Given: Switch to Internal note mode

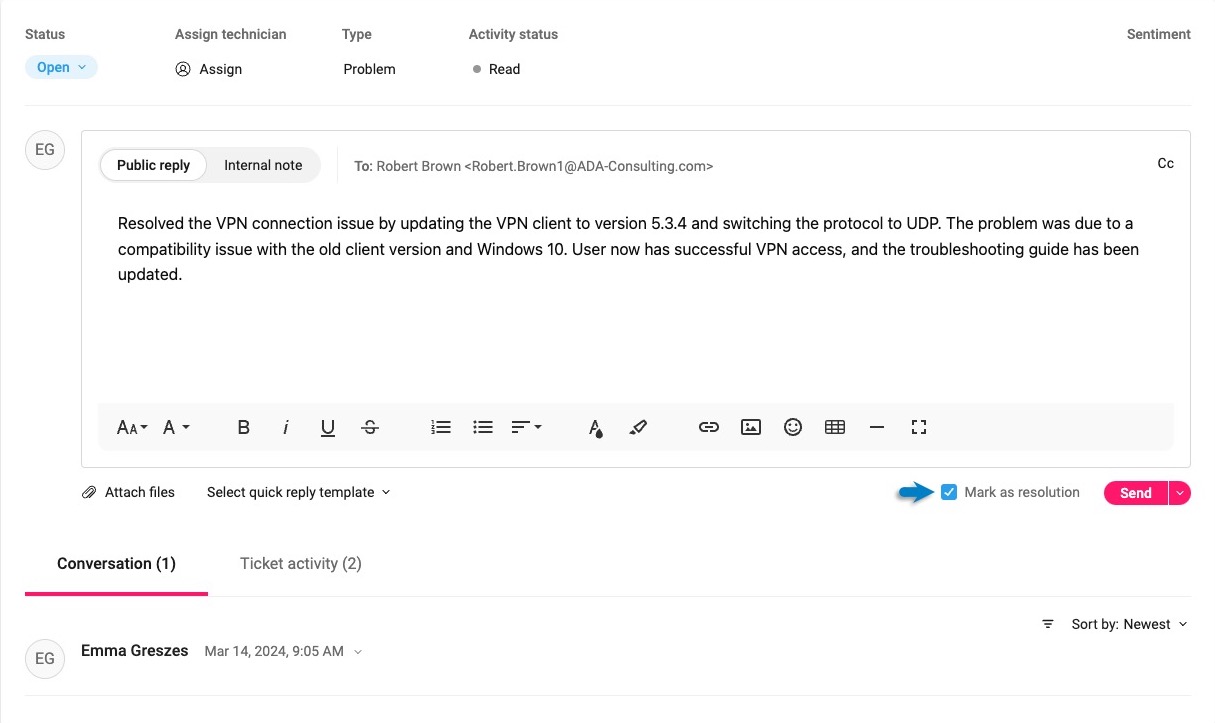Looking at the screenshot, I should tap(262, 165).
